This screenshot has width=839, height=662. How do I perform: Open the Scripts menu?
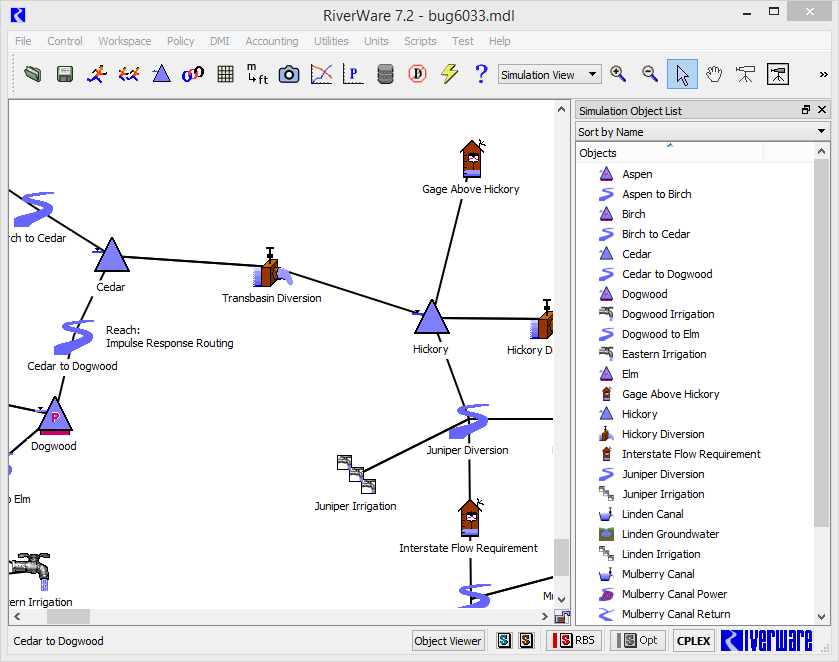click(x=420, y=41)
